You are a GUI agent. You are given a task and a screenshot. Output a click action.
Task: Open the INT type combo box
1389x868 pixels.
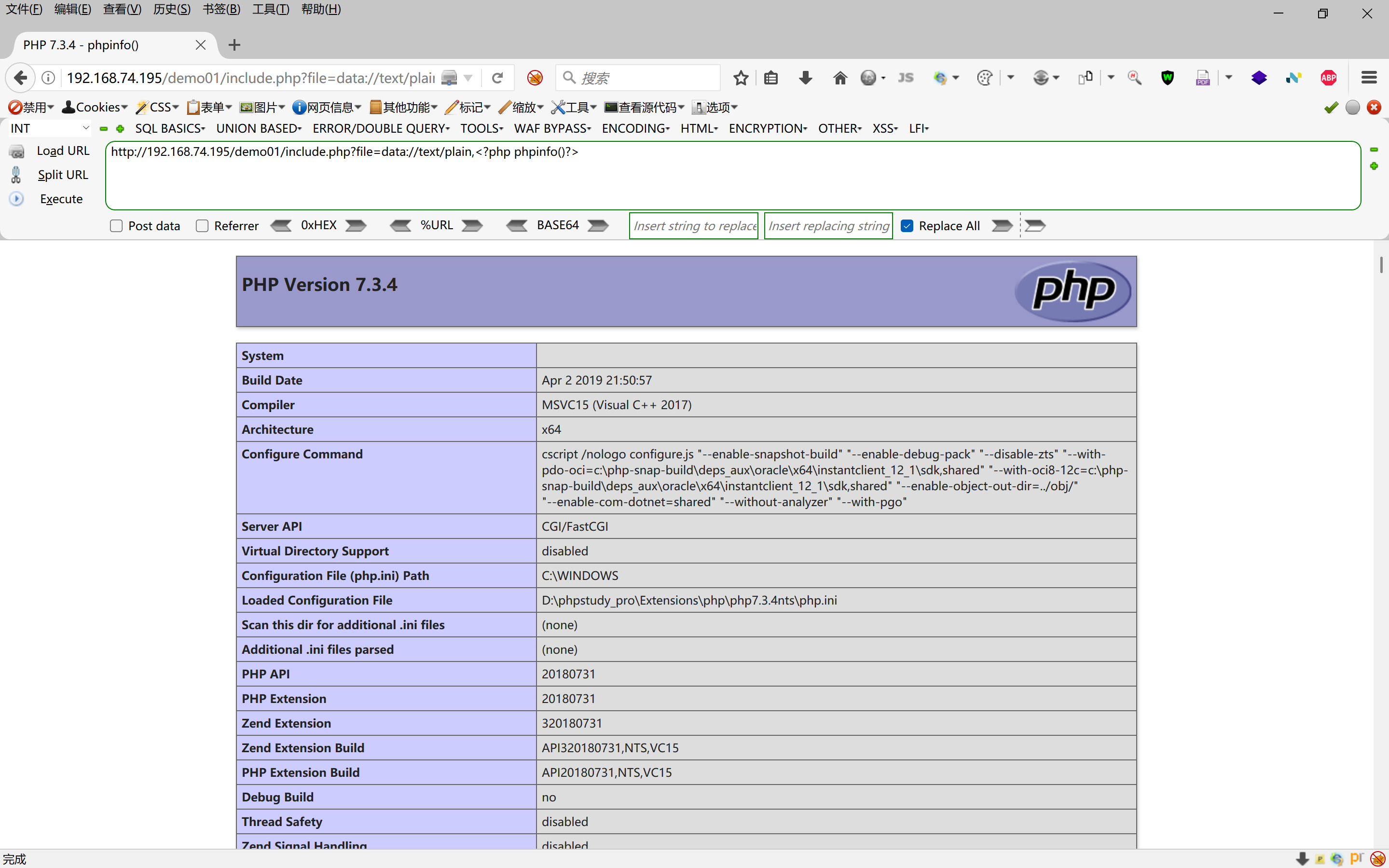(x=49, y=129)
